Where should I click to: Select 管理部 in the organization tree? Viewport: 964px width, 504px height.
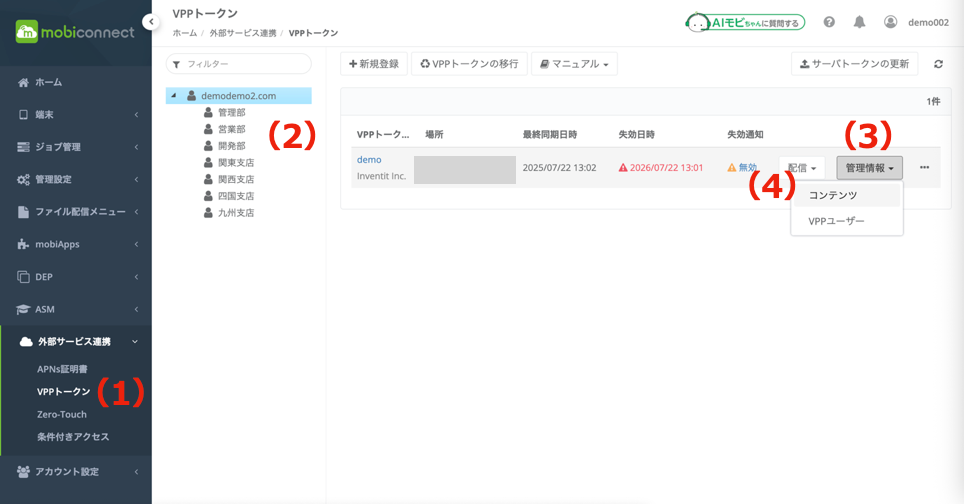232,112
